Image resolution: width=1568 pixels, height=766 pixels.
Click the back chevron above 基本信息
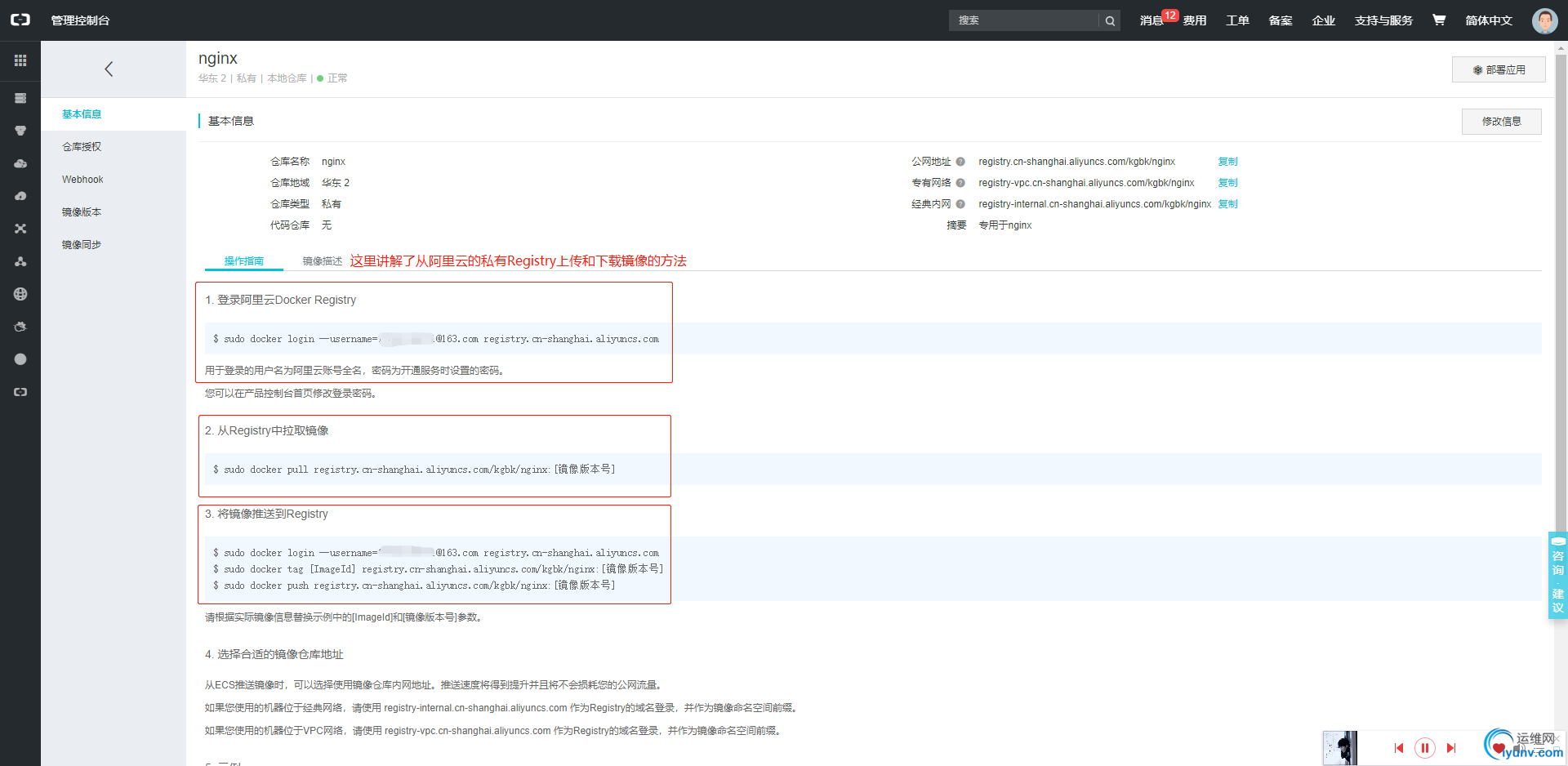[x=109, y=69]
